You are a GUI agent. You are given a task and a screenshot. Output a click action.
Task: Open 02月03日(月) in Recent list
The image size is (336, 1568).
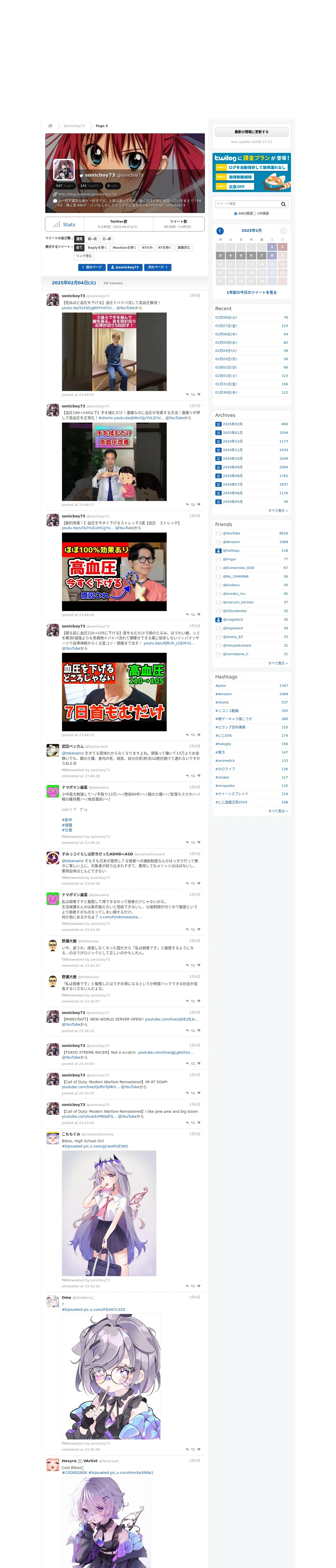226,359
